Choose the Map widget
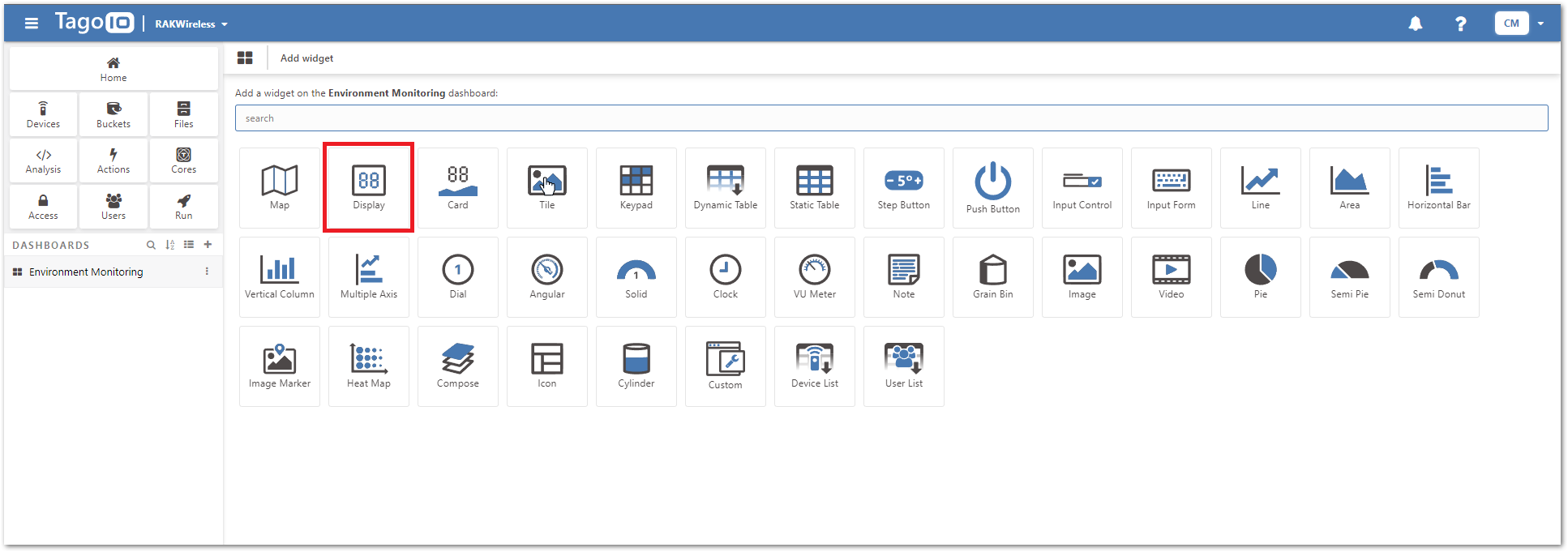 (280, 187)
